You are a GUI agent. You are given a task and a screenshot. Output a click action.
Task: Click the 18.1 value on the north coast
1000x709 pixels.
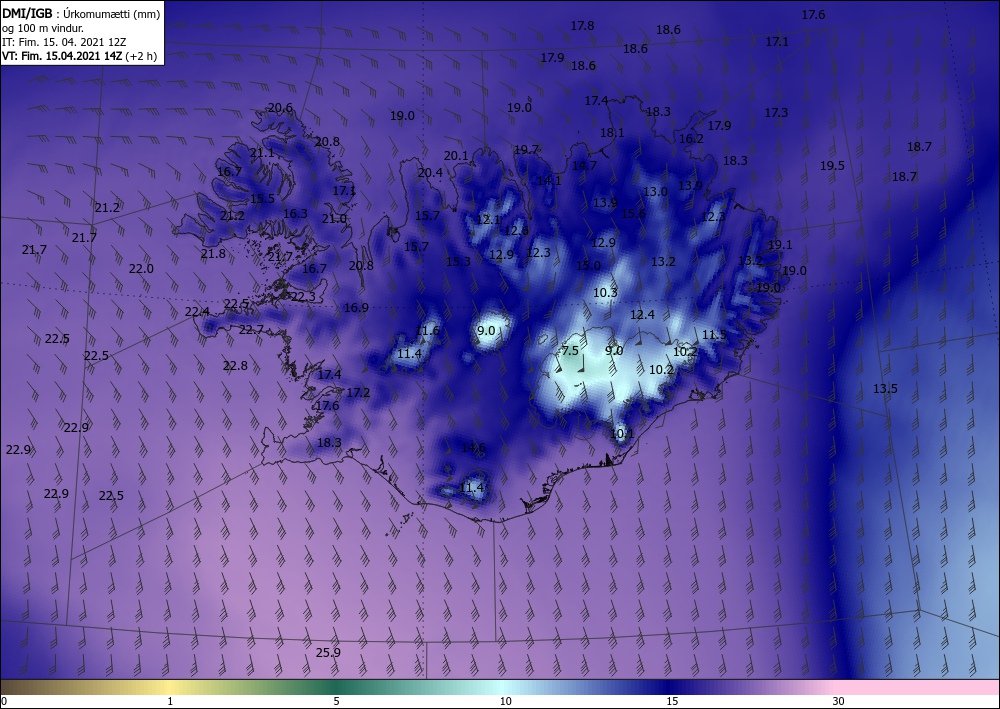point(612,133)
